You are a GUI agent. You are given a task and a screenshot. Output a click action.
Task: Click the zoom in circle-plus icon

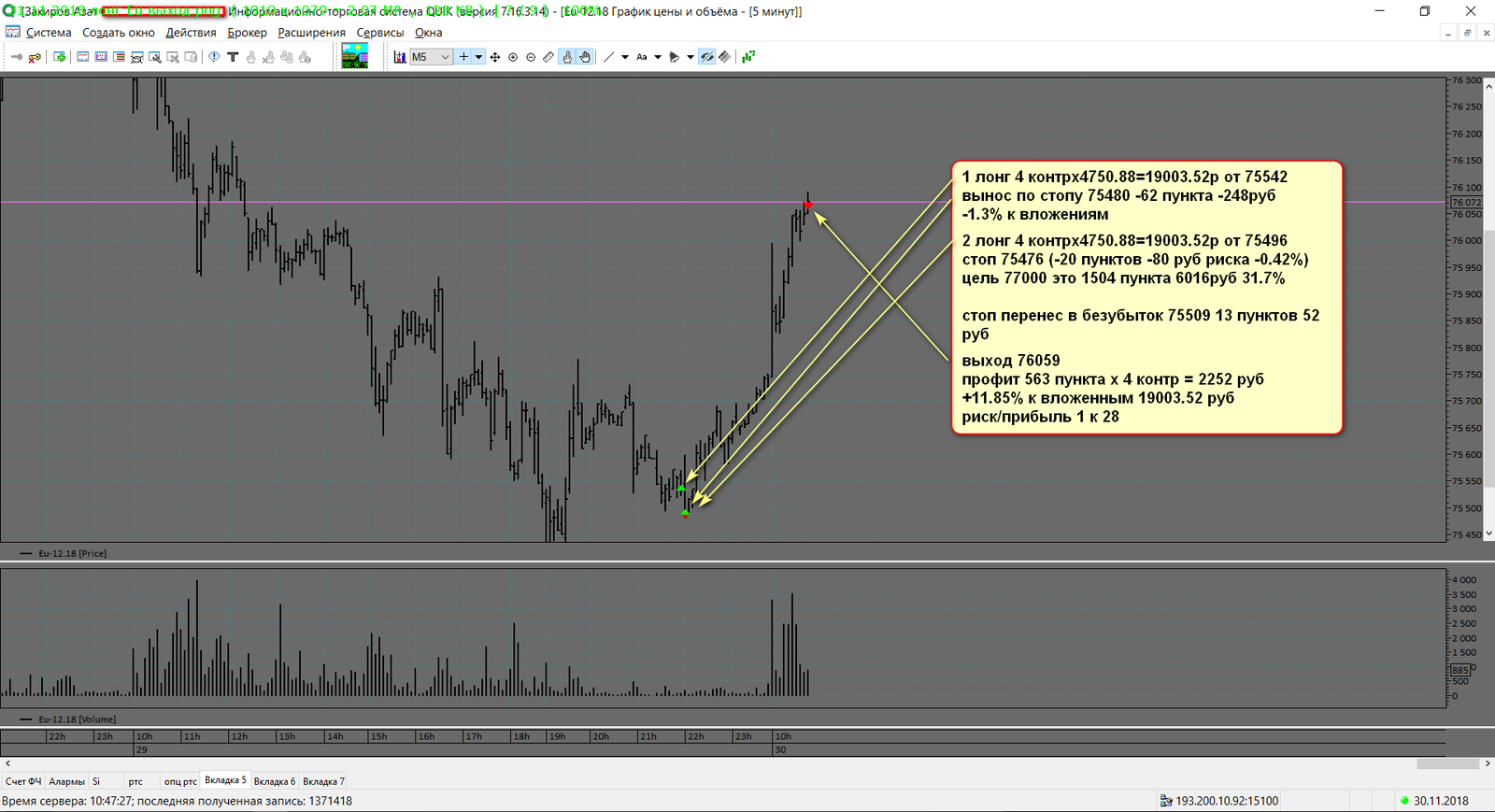coord(513,57)
